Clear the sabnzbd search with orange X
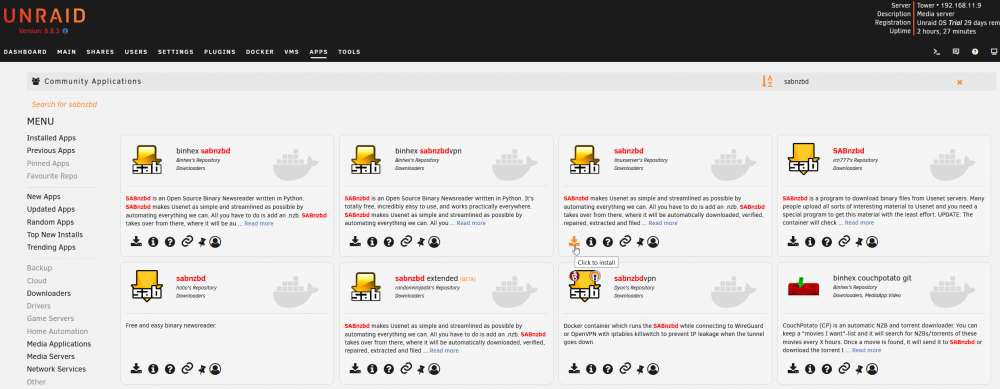Image resolution: width=1000 pixels, height=389 pixels. tap(959, 82)
